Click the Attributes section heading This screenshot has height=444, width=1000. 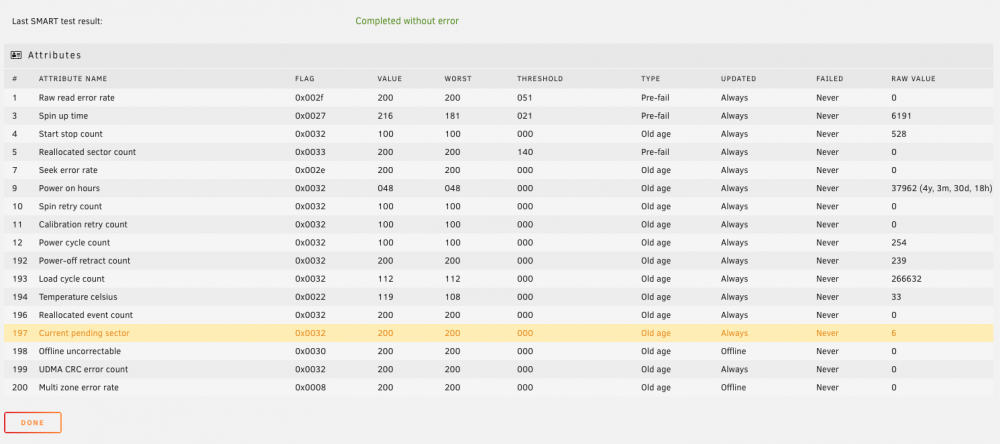pos(54,56)
